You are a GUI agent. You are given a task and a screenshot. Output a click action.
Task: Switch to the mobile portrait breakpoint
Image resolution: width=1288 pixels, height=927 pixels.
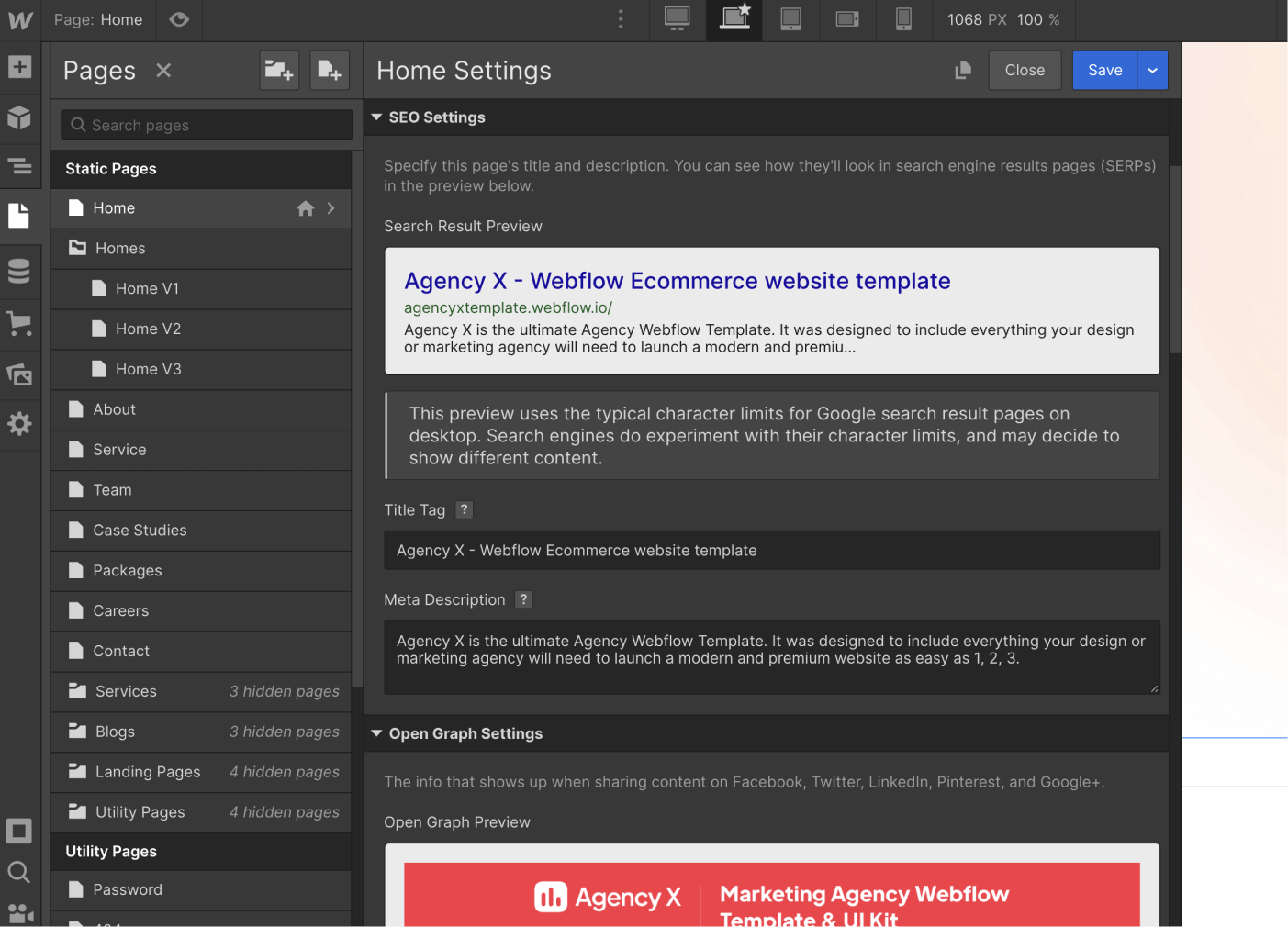click(903, 20)
